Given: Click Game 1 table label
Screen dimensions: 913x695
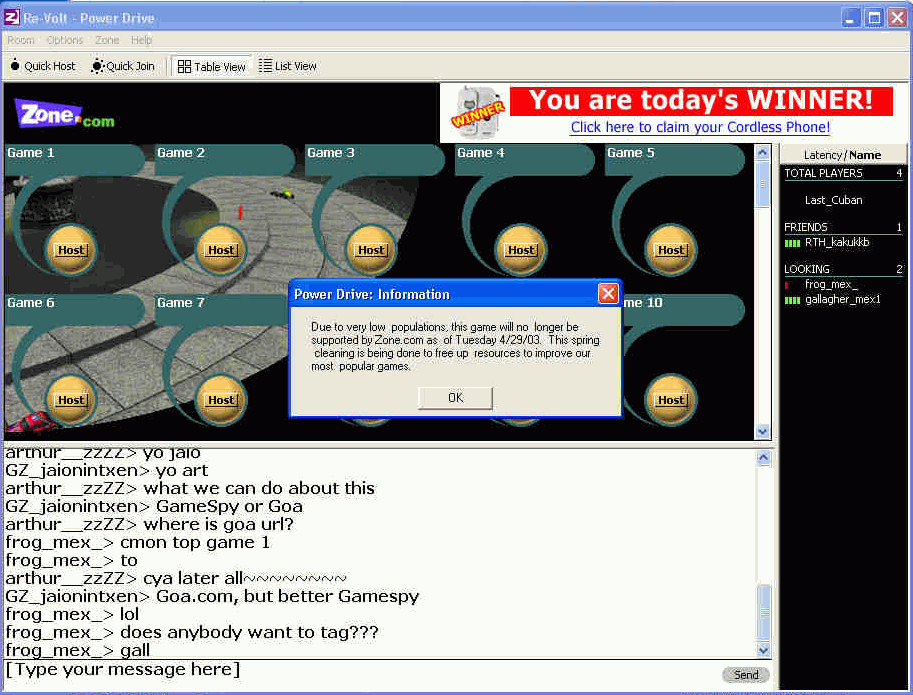Looking at the screenshot, I should point(31,153).
